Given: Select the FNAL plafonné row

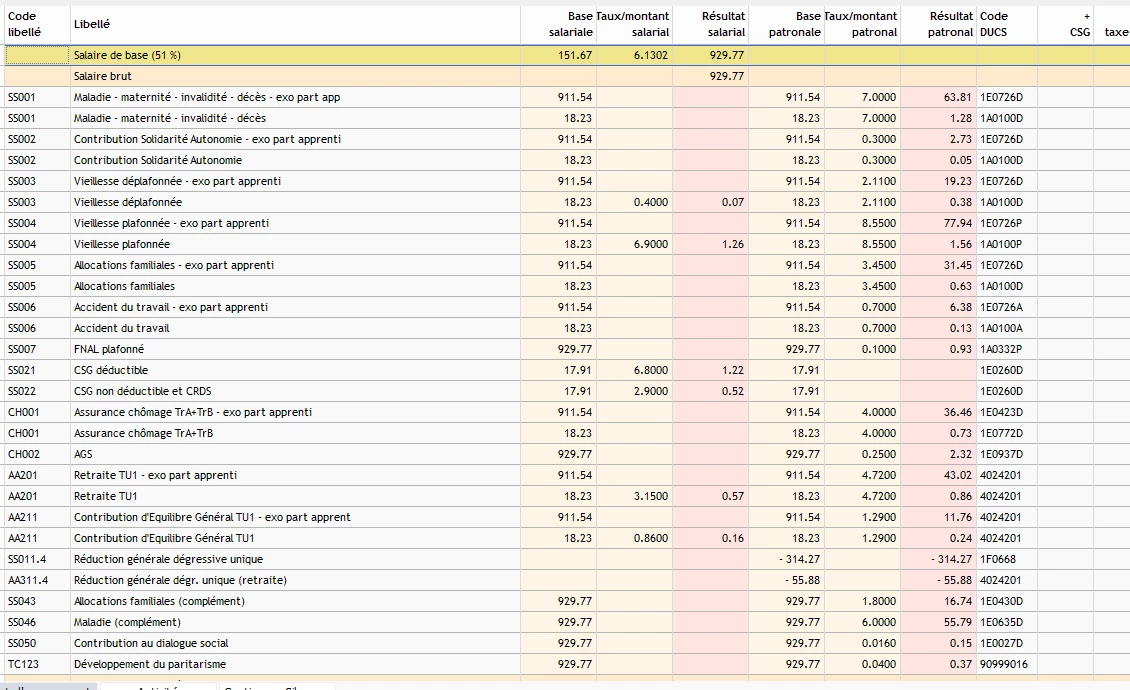Looking at the screenshot, I should pos(109,349).
